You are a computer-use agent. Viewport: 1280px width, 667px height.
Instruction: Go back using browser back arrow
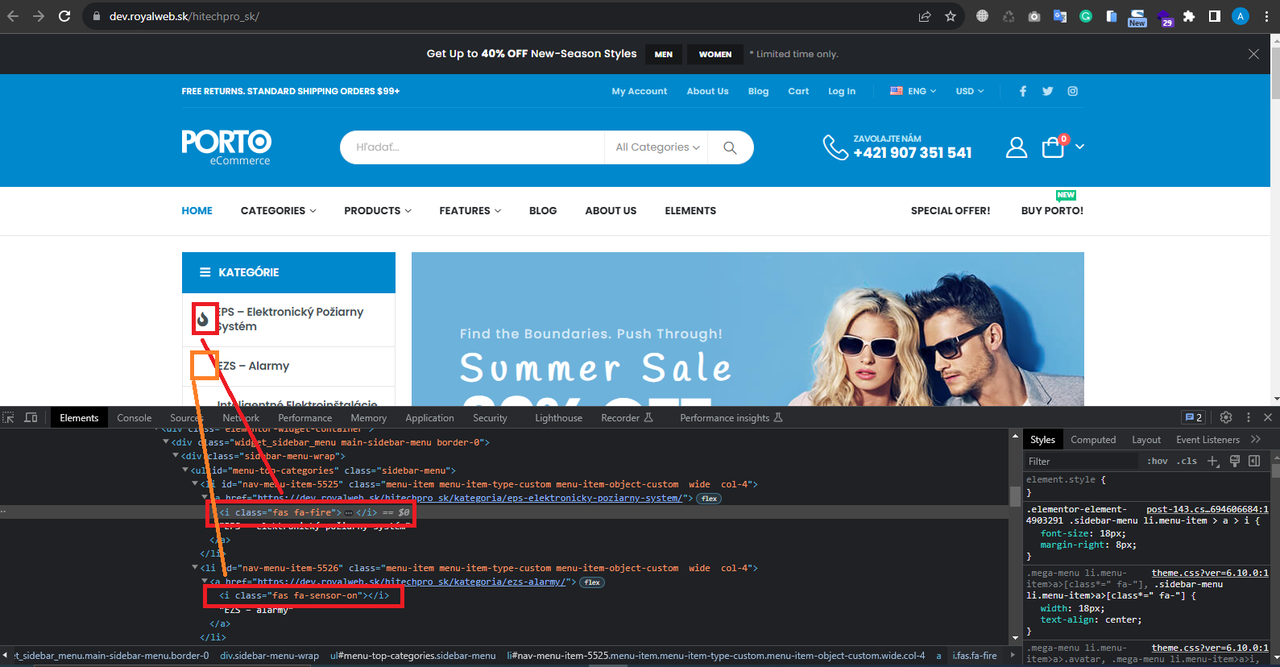(x=13, y=17)
